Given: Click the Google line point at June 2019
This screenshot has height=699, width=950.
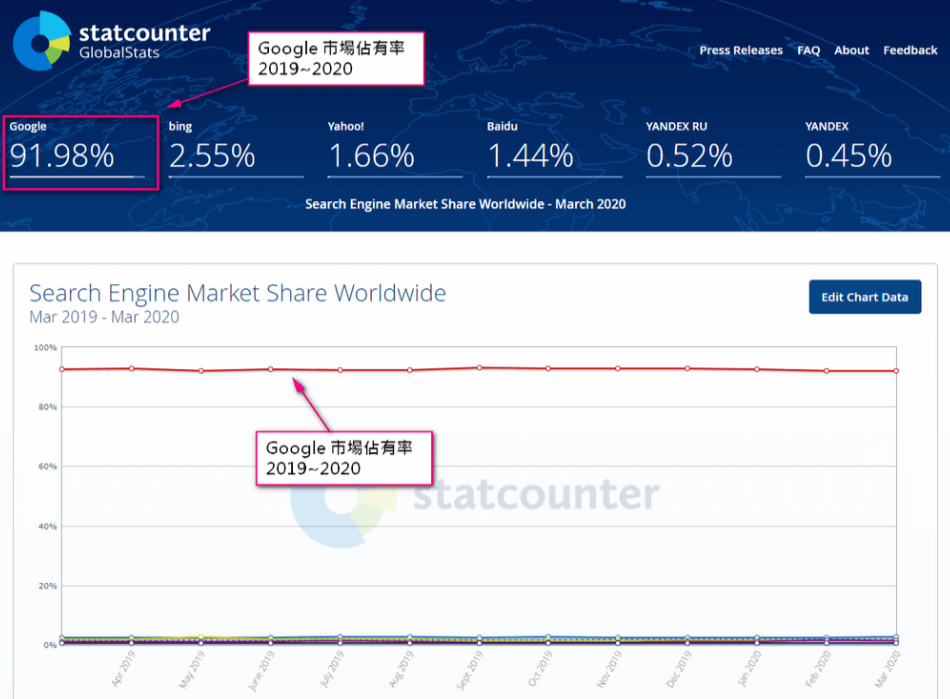Looking at the screenshot, I should pos(271,369).
